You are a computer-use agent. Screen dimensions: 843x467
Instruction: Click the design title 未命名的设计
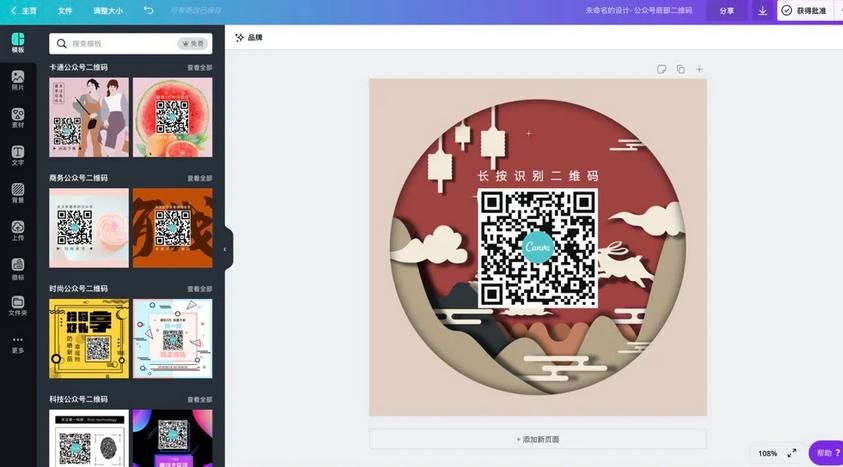coord(639,11)
